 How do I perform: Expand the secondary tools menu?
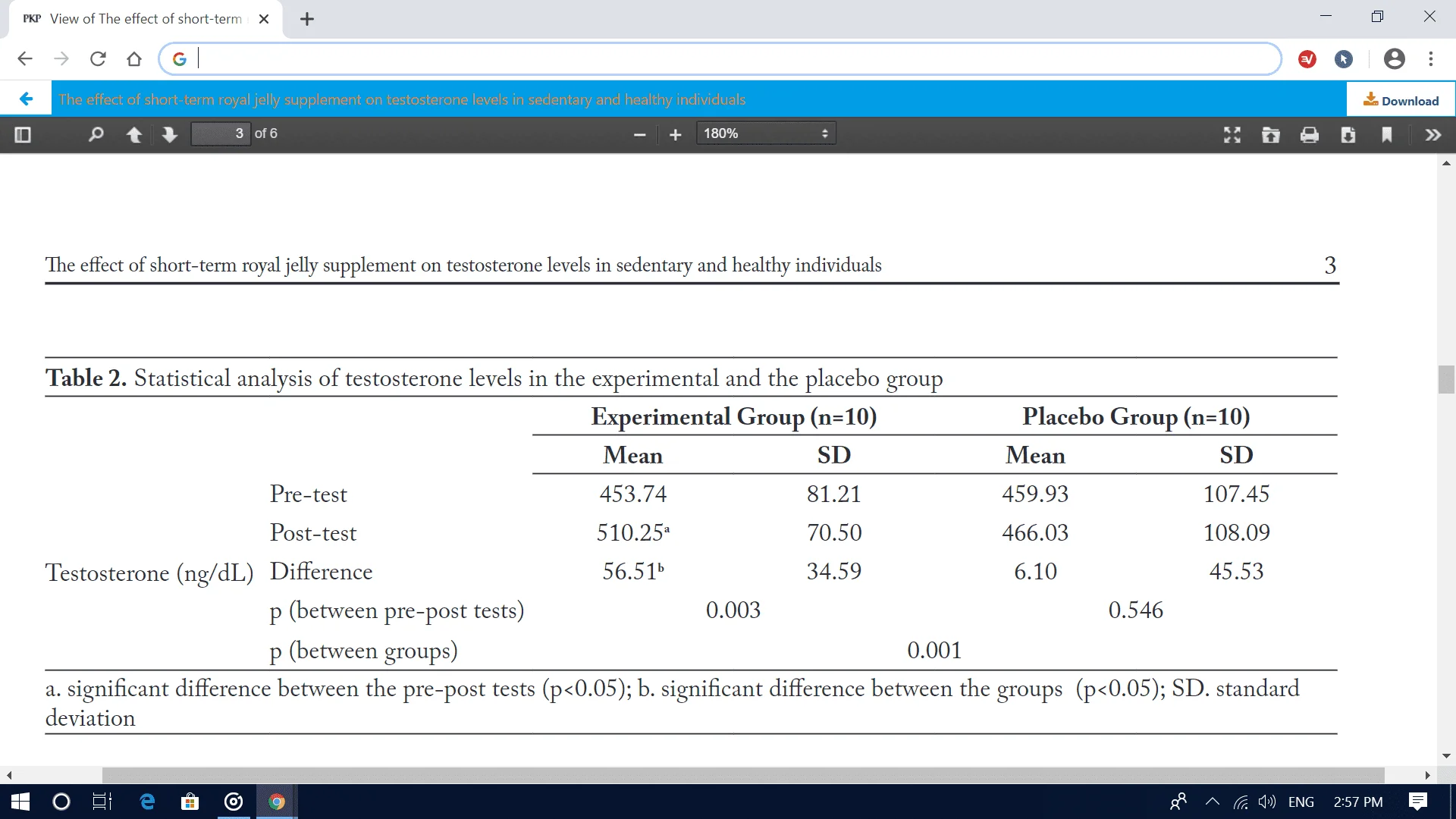tap(1432, 135)
